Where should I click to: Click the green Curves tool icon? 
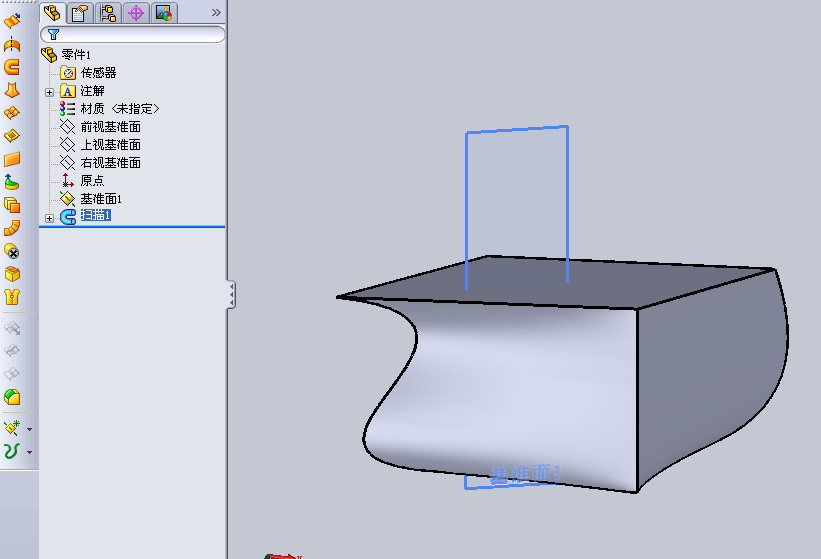(x=12, y=451)
